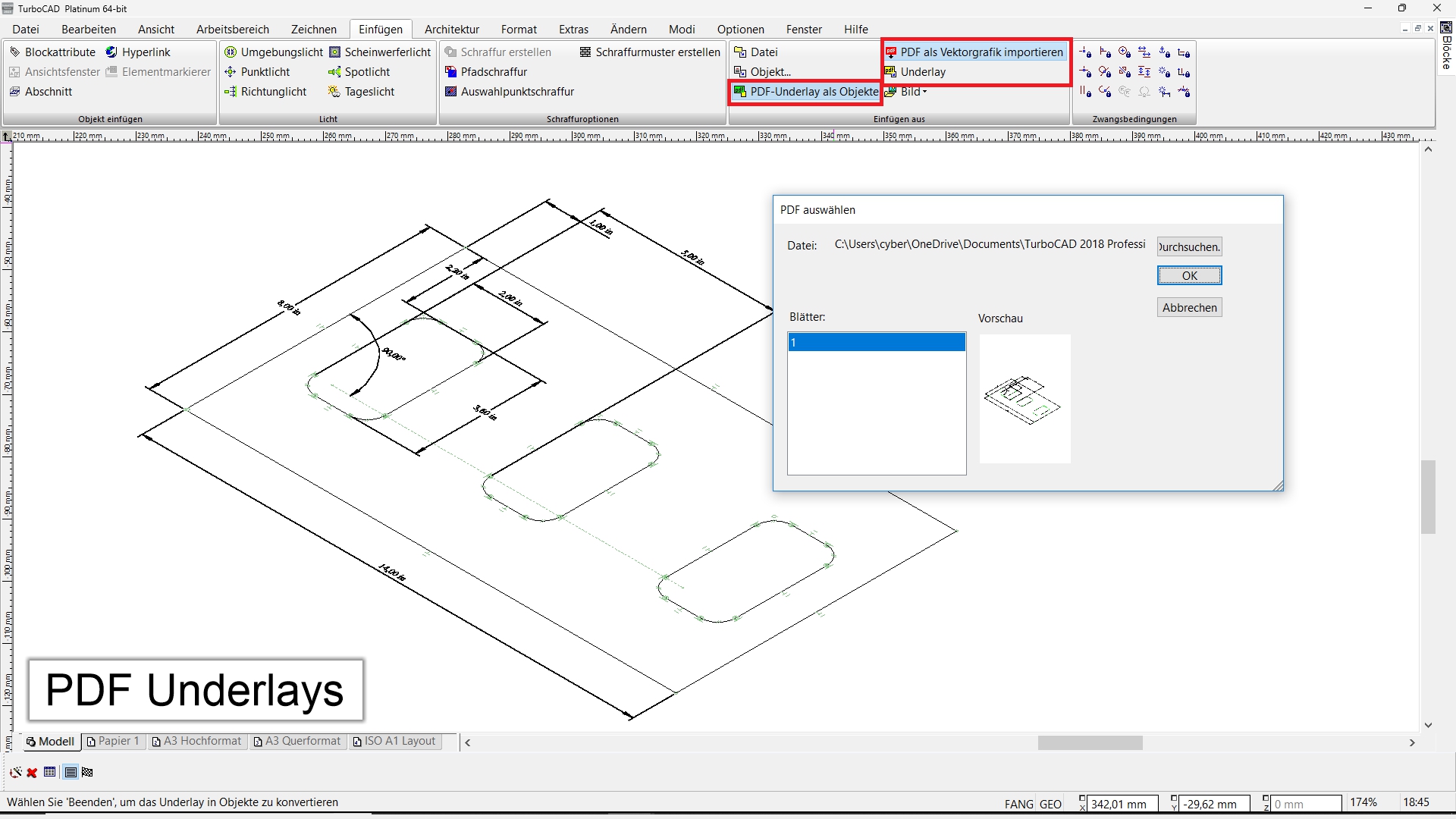
Task: Open the Bild dropdown arrow
Action: [924, 92]
